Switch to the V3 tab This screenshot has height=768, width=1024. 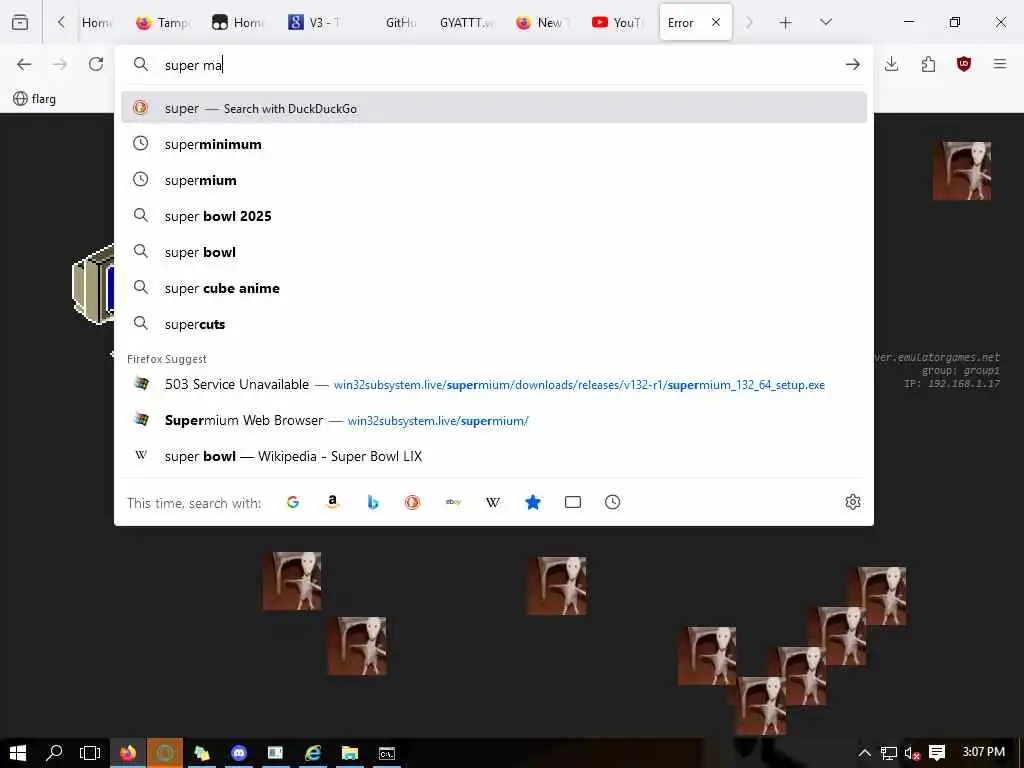pyautogui.click(x=315, y=23)
